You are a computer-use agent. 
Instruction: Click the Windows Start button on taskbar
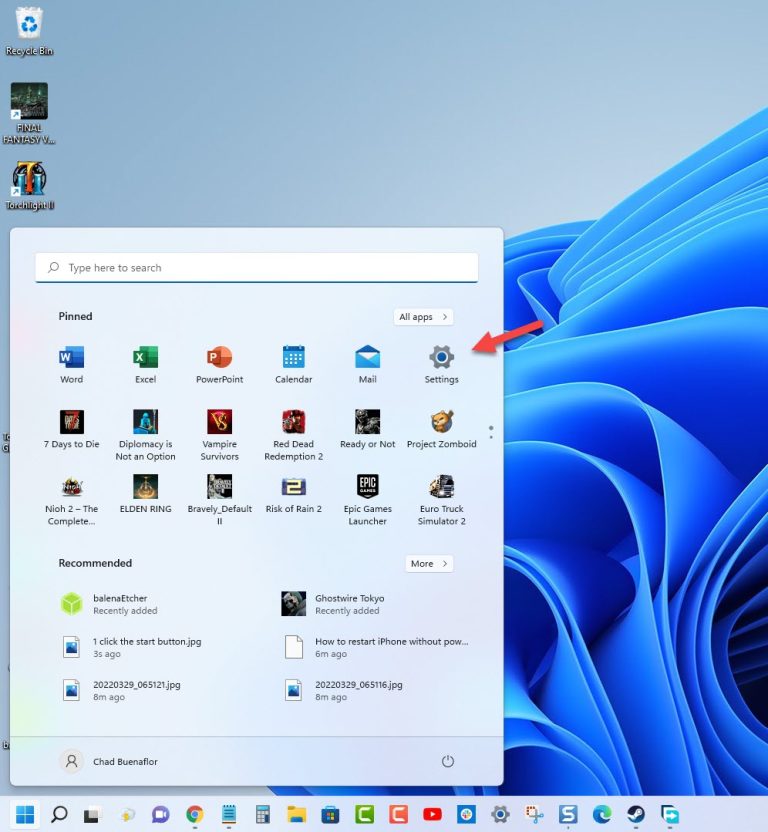pos(24,814)
